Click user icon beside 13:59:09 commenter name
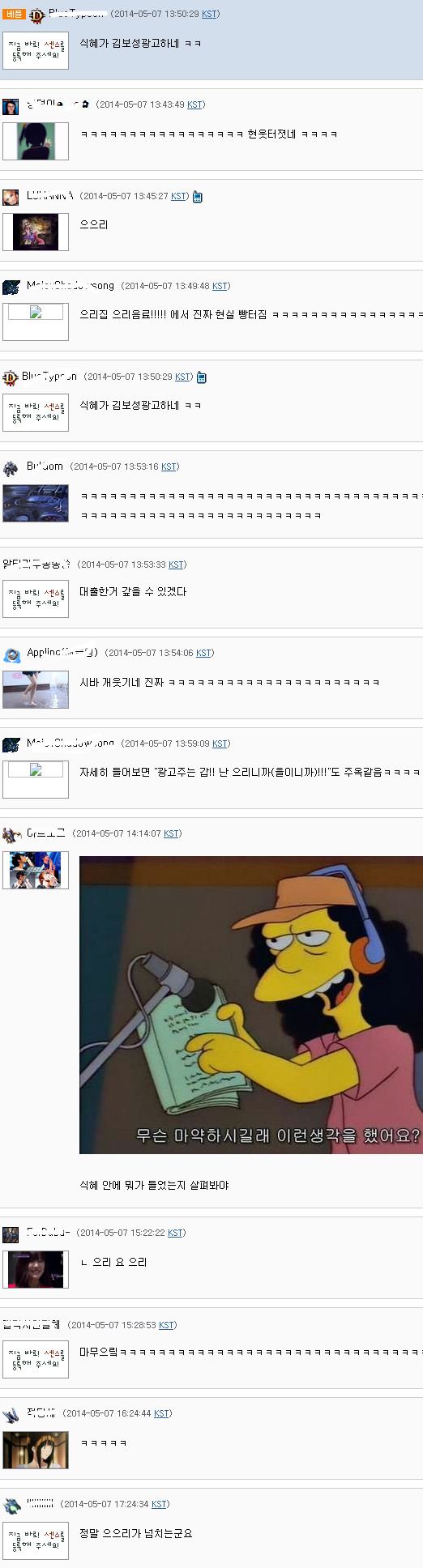This screenshot has height=1568, width=423. [11, 744]
